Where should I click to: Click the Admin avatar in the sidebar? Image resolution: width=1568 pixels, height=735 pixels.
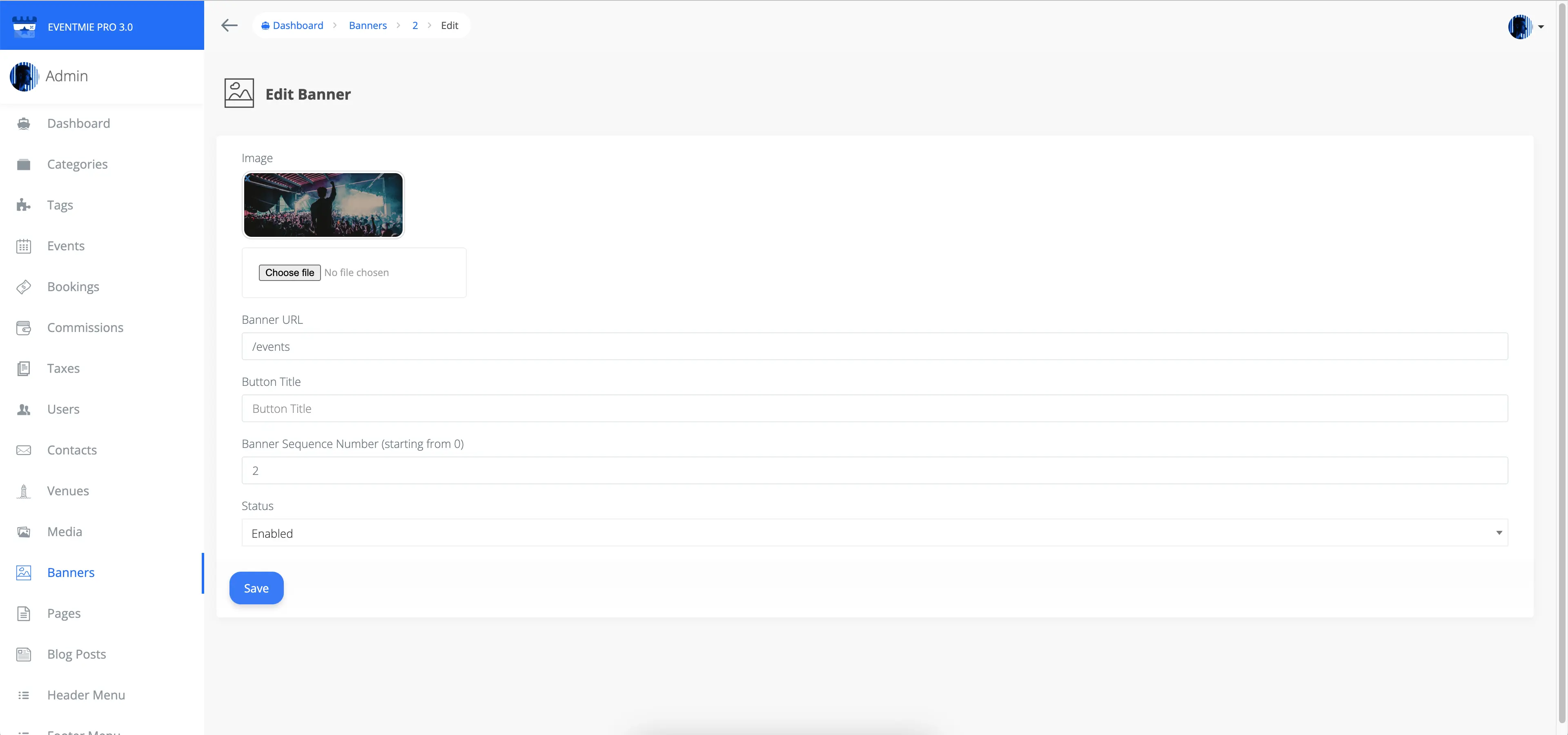tap(24, 76)
